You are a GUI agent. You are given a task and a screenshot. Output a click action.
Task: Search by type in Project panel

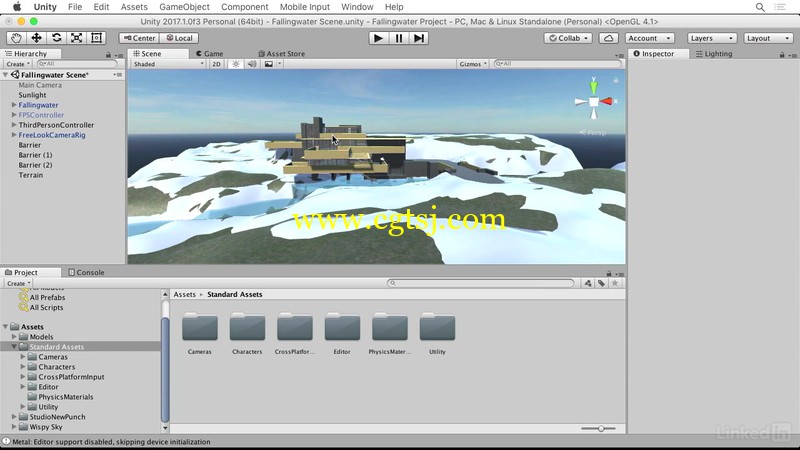[x=588, y=283]
